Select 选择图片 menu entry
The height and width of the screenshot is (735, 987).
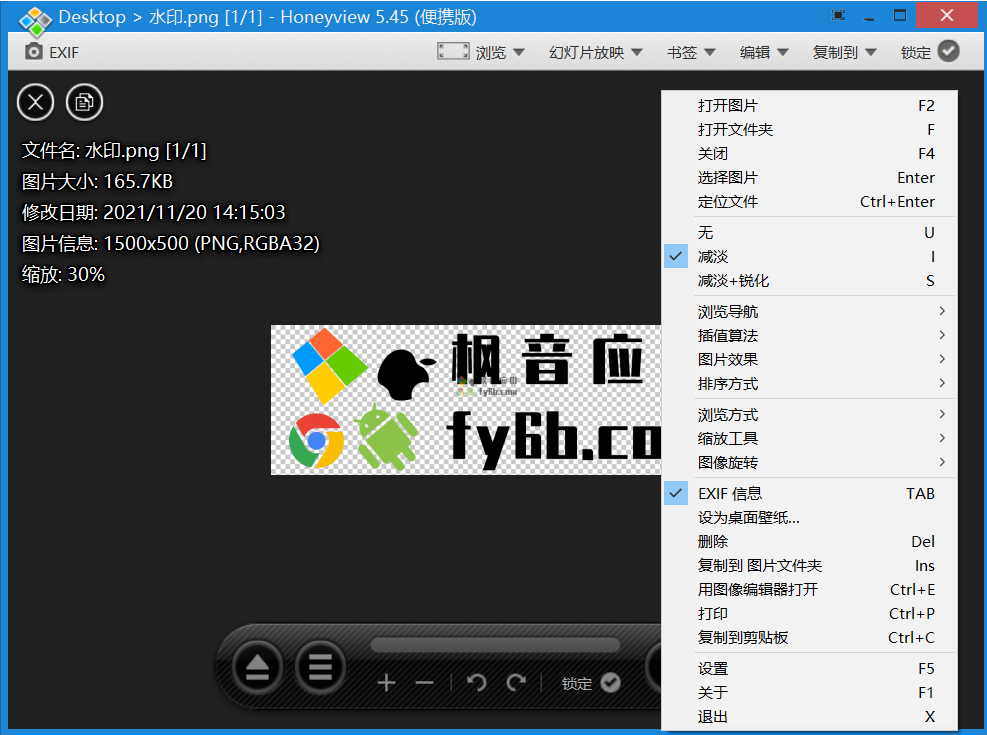click(x=810, y=177)
